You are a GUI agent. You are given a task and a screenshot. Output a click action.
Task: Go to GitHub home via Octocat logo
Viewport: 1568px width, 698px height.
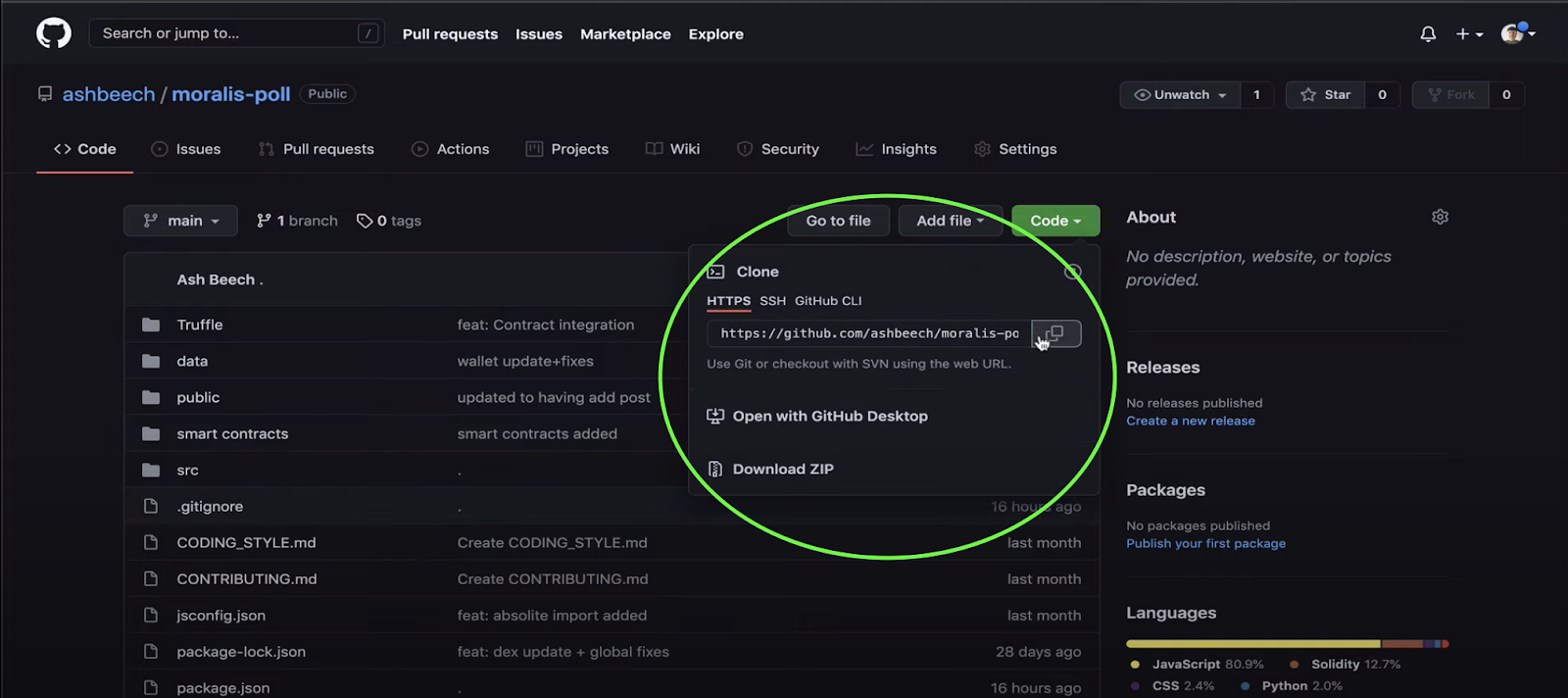point(54,33)
